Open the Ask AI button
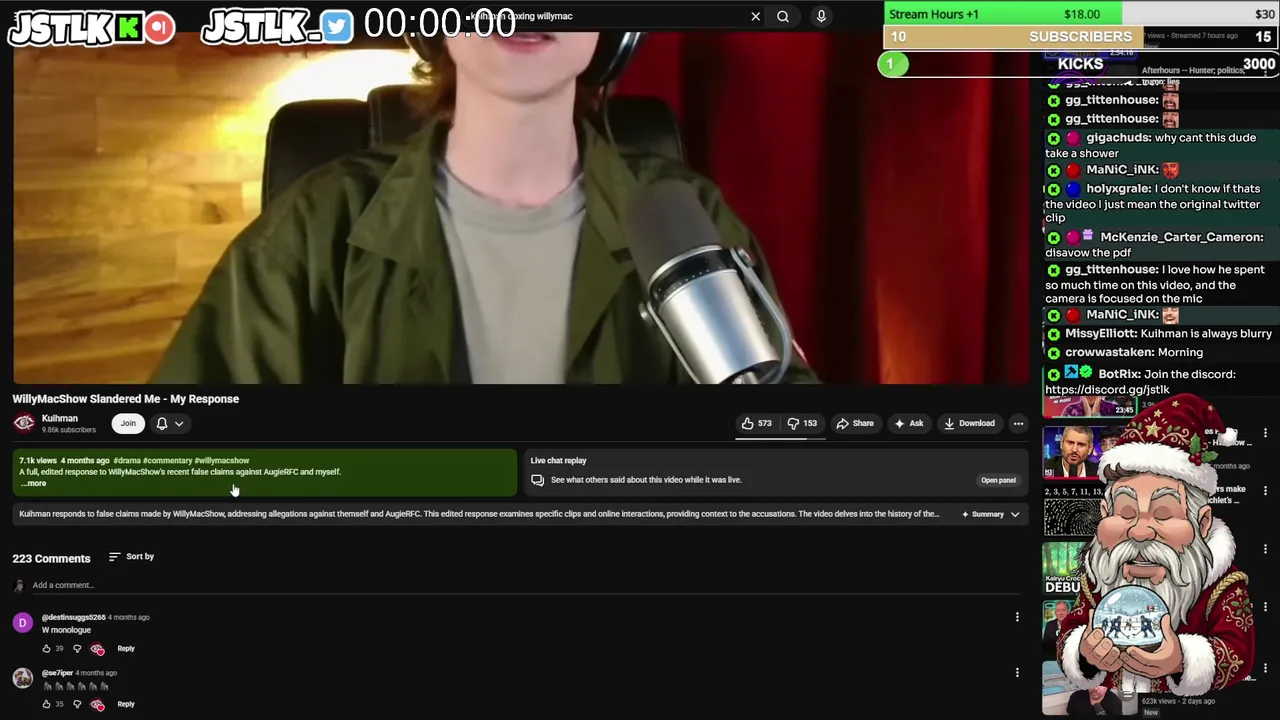Viewport: 1280px width, 720px height. [x=909, y=423]
